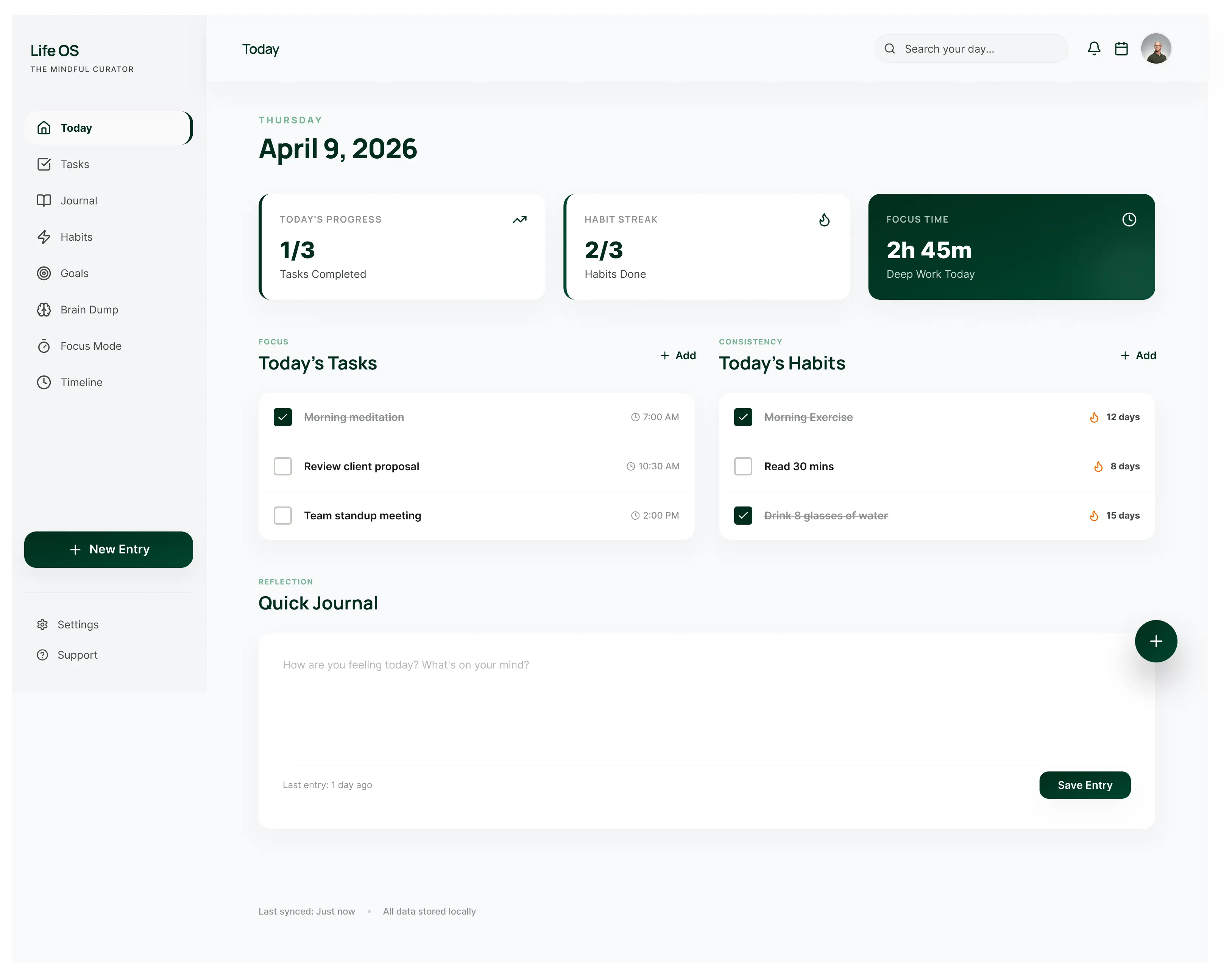Click the search magnifier icon

point(890,48)
